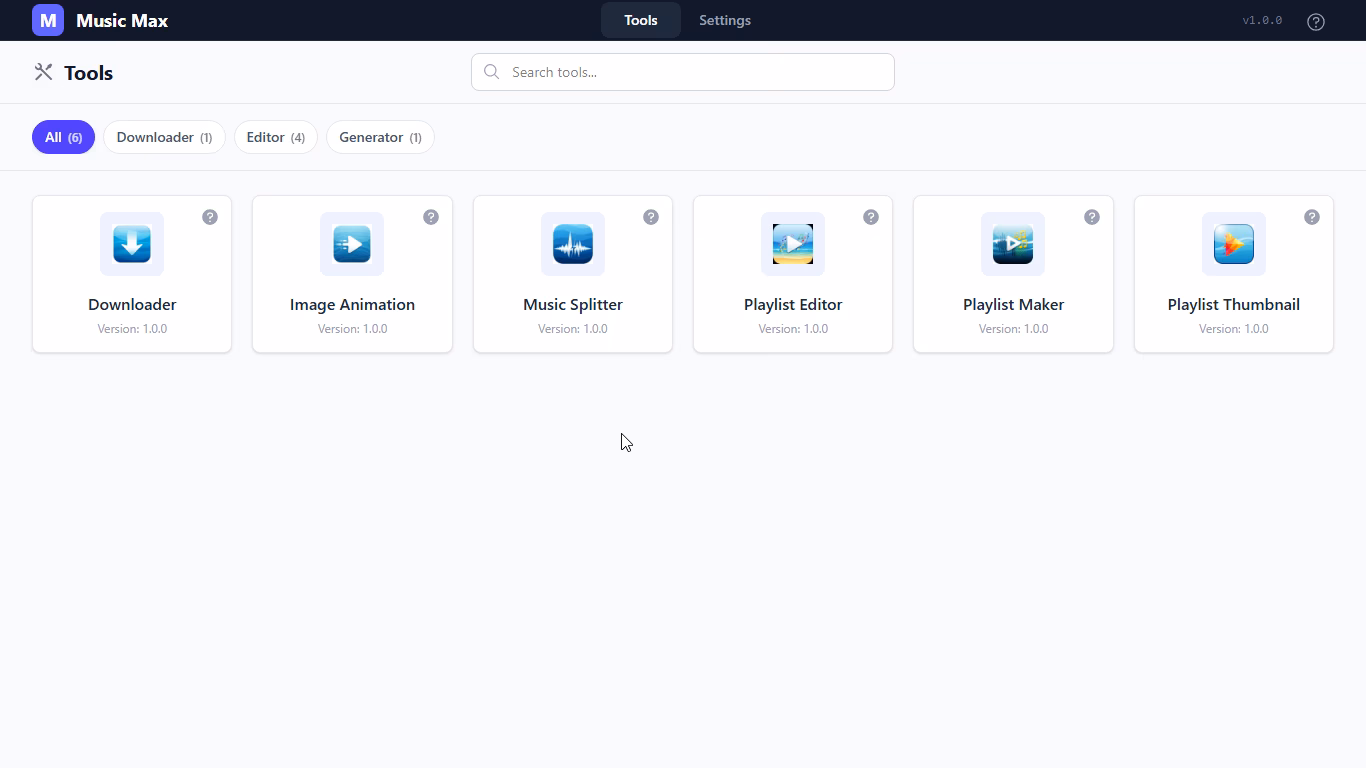
Task: Open the Downloader tool icon
Action: [132, 244]
